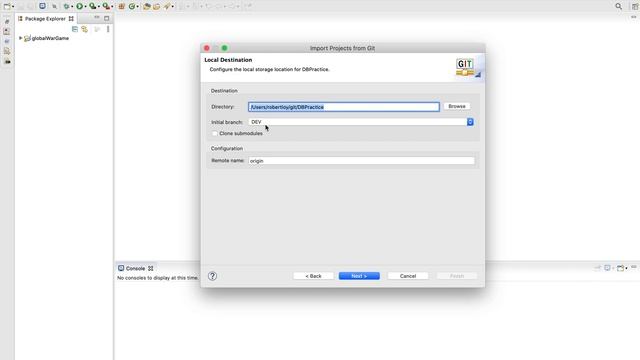This screenshot has height=360, width=640.
Task: Click the Open Perspective icon at top right
Action: coord(635,6)
